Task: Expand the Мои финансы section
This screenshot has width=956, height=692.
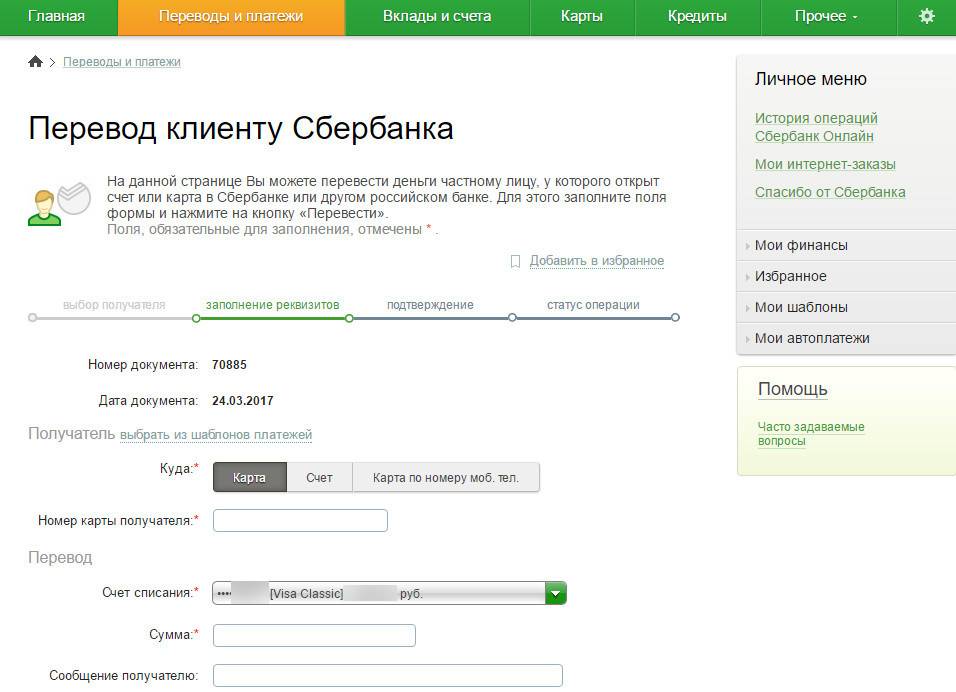Action: pyautogui.click(x=846, y=245)
